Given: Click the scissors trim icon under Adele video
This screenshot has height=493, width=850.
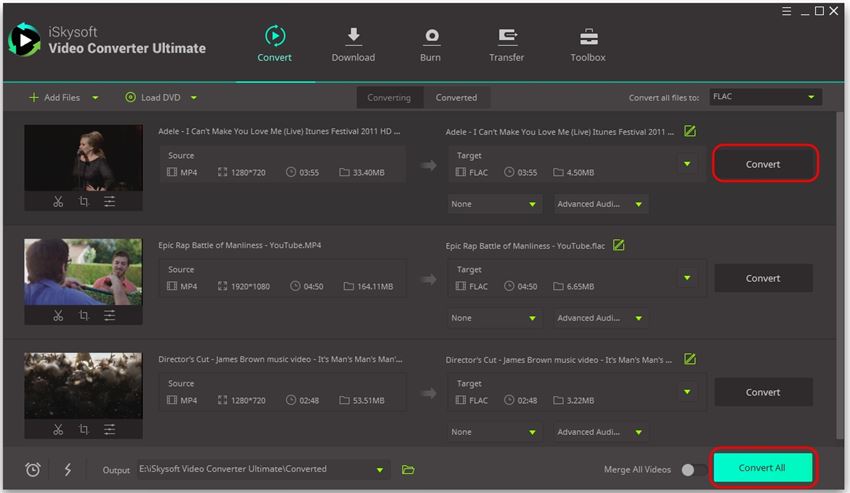Looking at the screenshot, I should click(58, 201).
